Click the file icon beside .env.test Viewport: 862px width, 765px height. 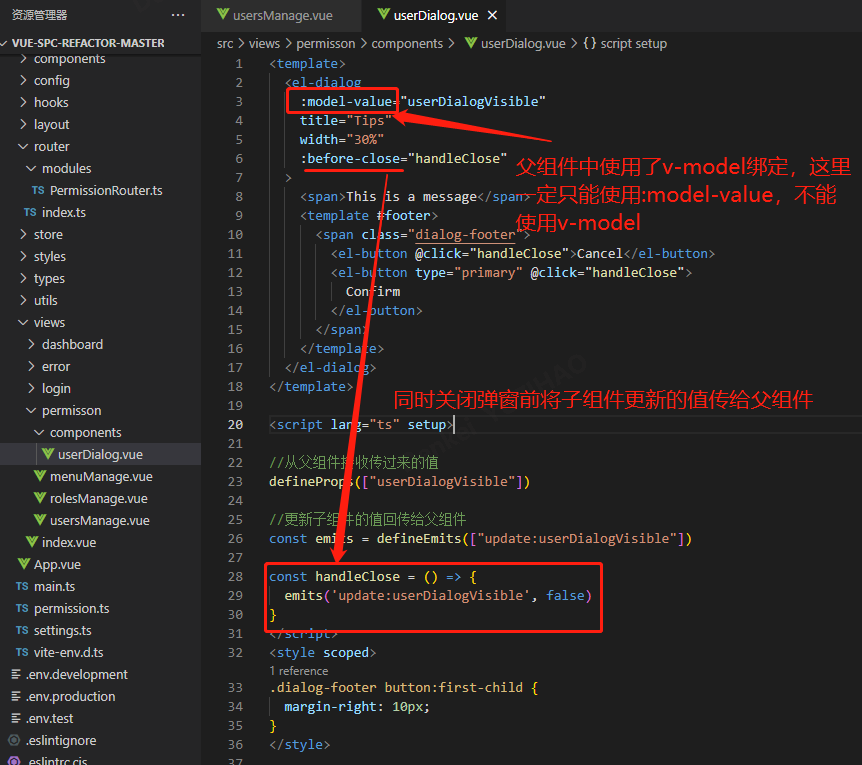[x=16, y=718]
